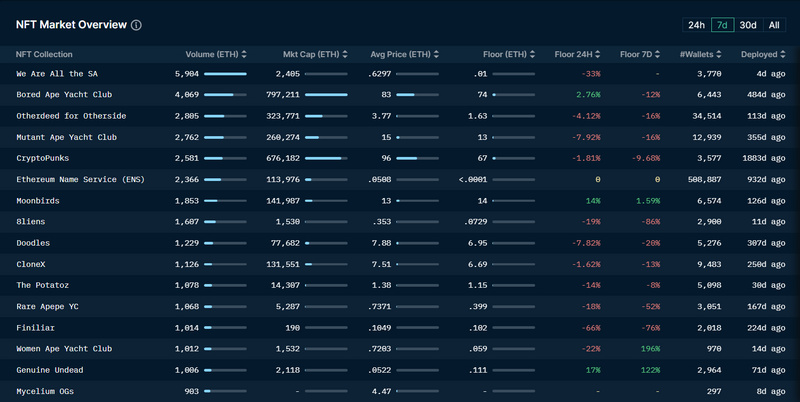Sort by Avg Price (ETH) column arrows
Screen dimensions: 800x402
(x=436, y=54)
